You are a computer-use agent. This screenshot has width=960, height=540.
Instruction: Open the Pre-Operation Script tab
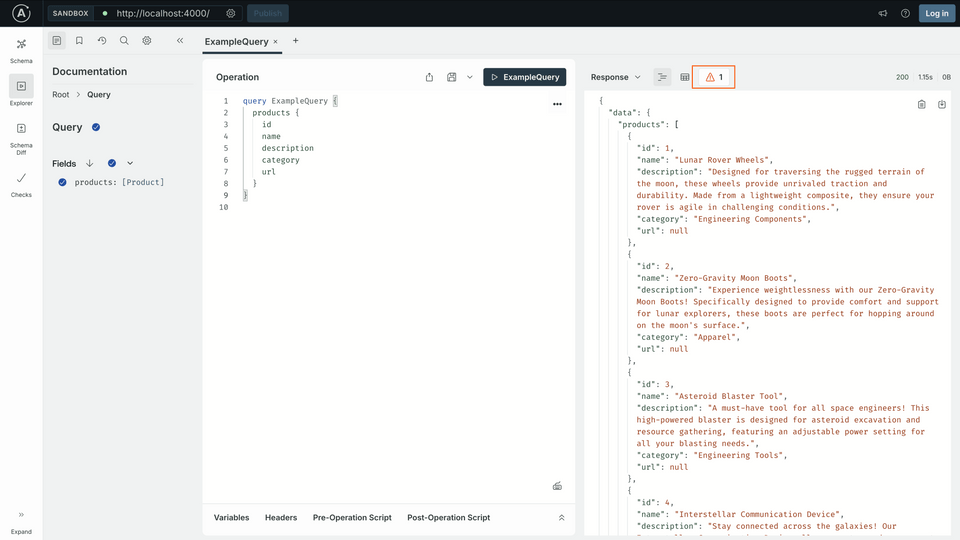tap(351, 518)
